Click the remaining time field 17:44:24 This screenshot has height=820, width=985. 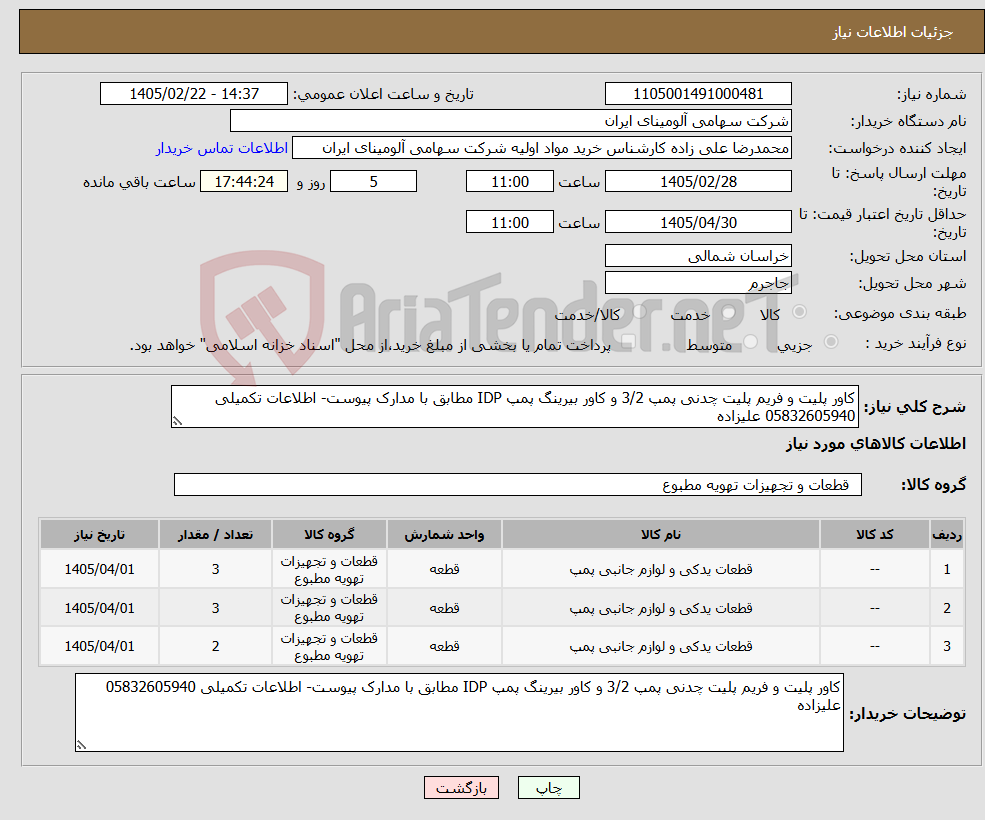point(244,182)
